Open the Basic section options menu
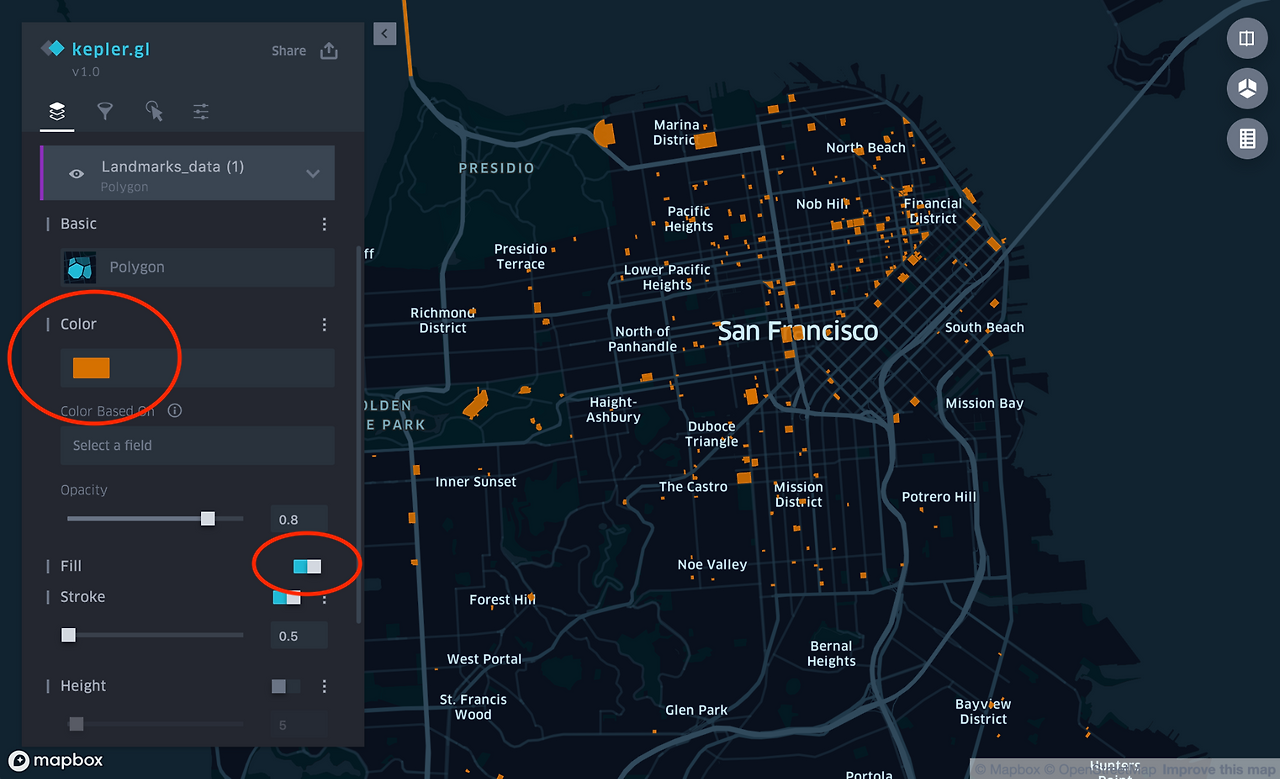1280x779 pixels. (324, 224)
